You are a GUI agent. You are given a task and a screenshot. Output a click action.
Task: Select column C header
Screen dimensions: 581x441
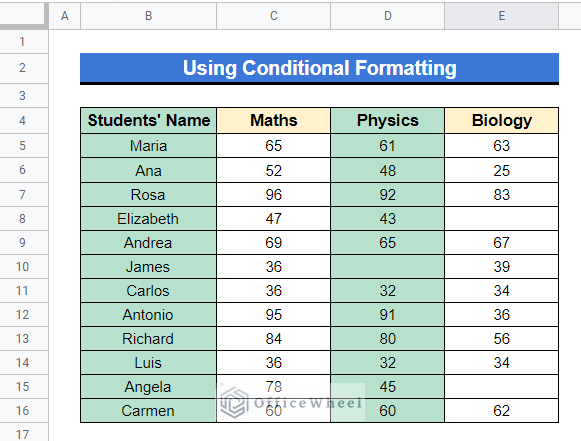[x=273, y=16]
